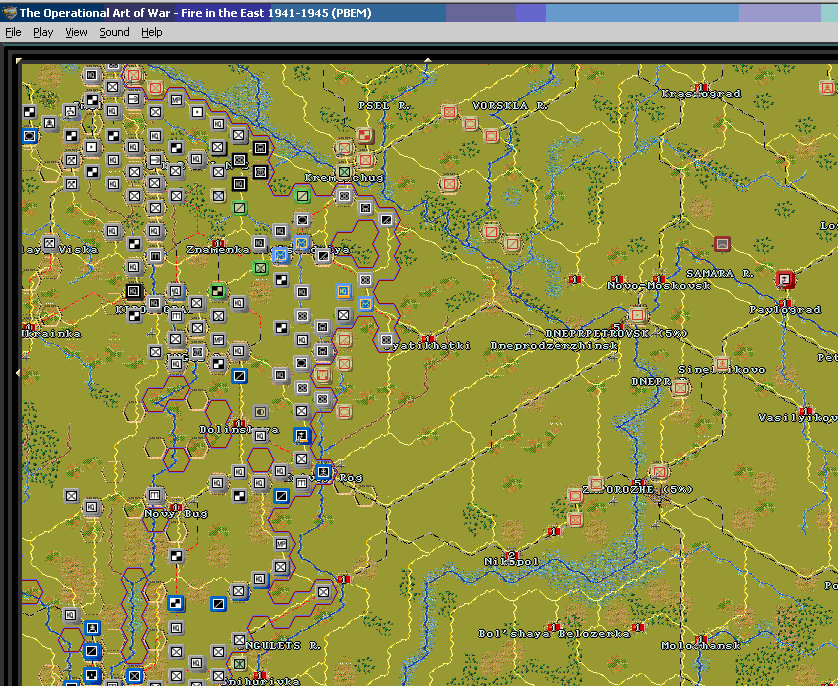This screenshot has width=840, height=688.
Task: Open the Sound menu
Action: click(114, 32)
